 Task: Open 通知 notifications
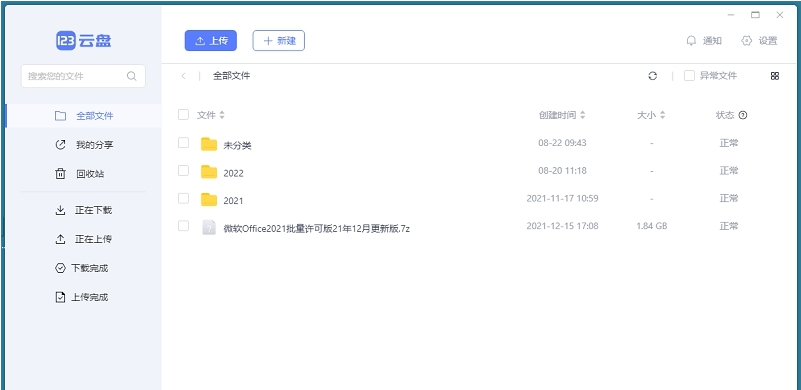(704, 41)
